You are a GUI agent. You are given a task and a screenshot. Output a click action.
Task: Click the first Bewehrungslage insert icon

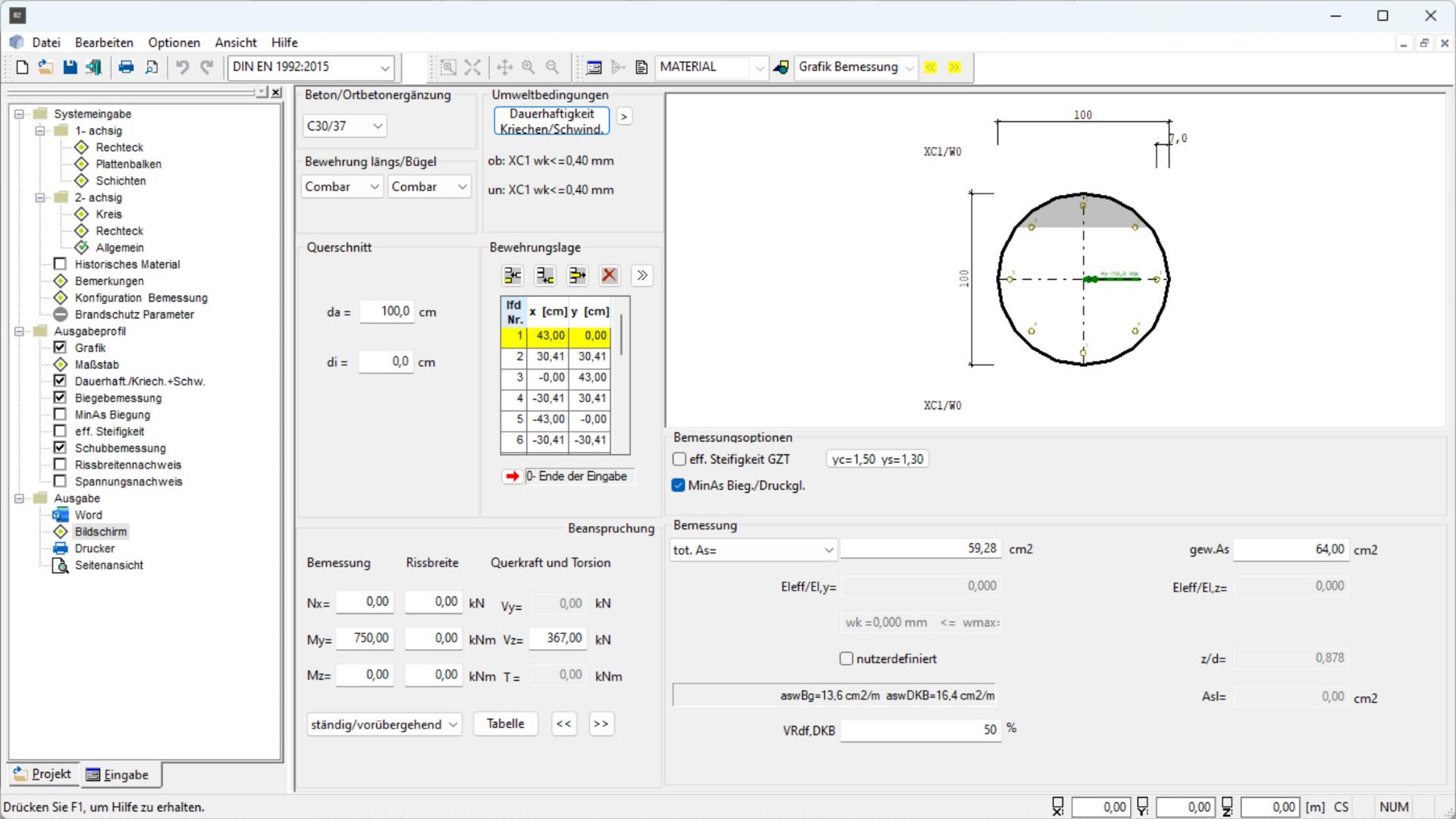tap(513, 275)
